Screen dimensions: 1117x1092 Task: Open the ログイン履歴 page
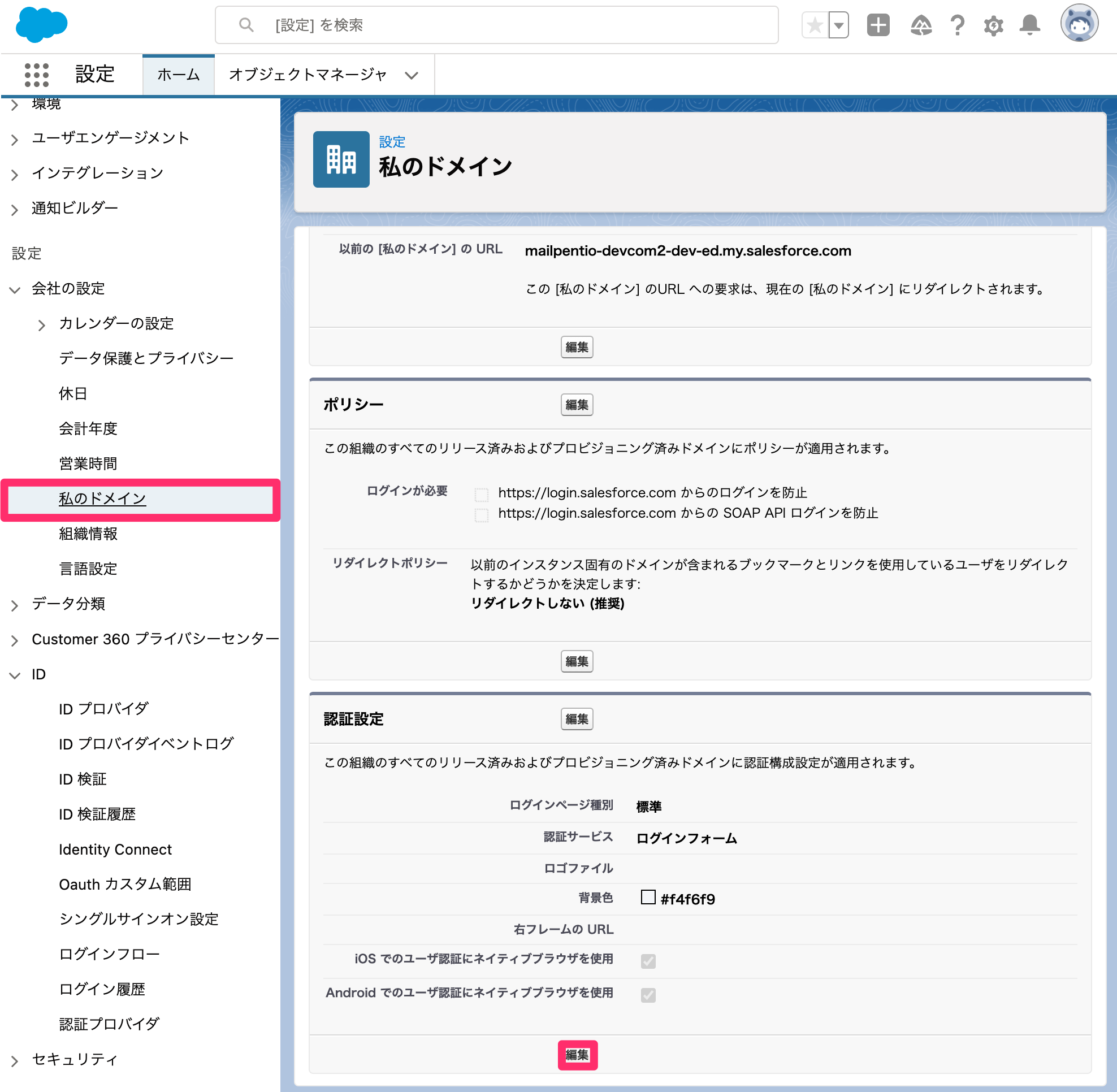tap(102, 989)
